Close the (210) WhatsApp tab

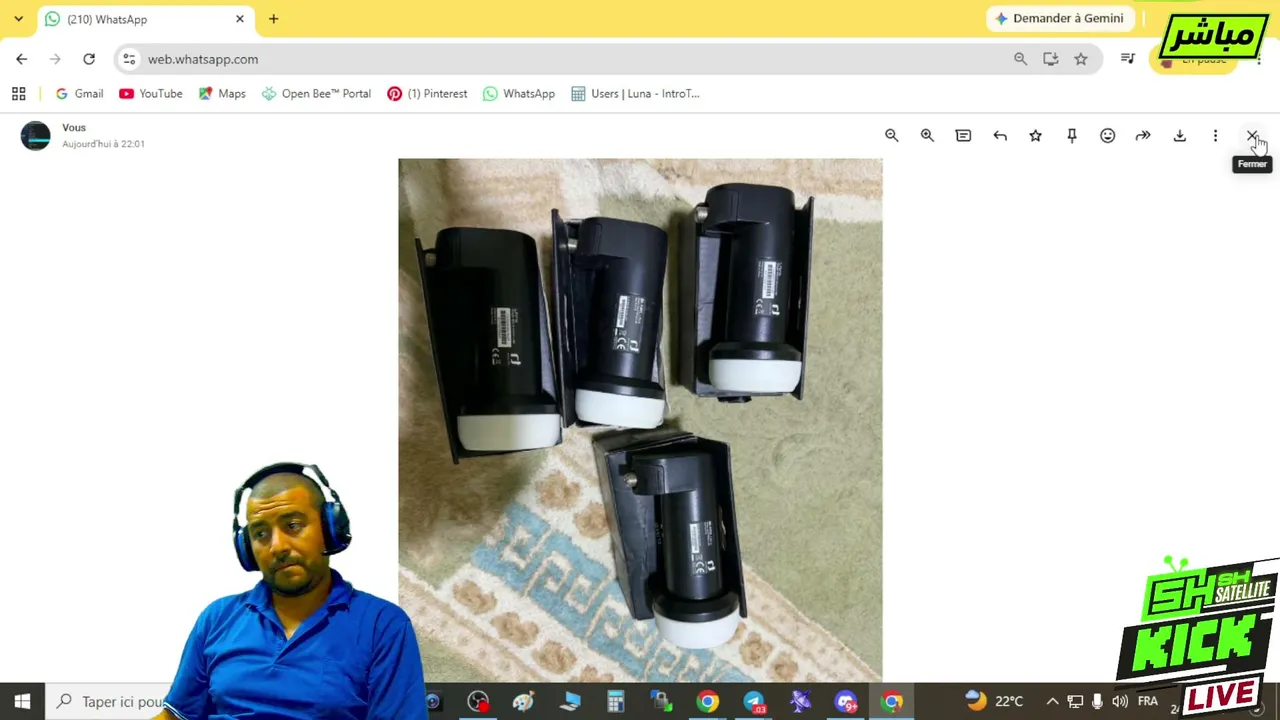tap(240, 19)
